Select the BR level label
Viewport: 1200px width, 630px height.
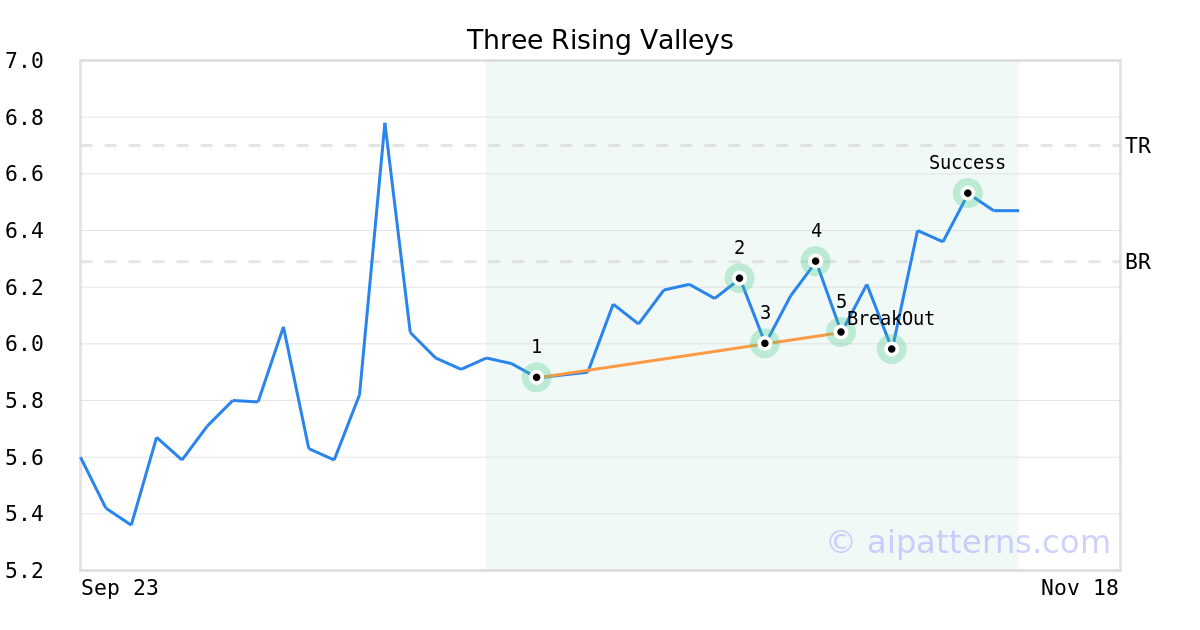(x=1138, y=262)
